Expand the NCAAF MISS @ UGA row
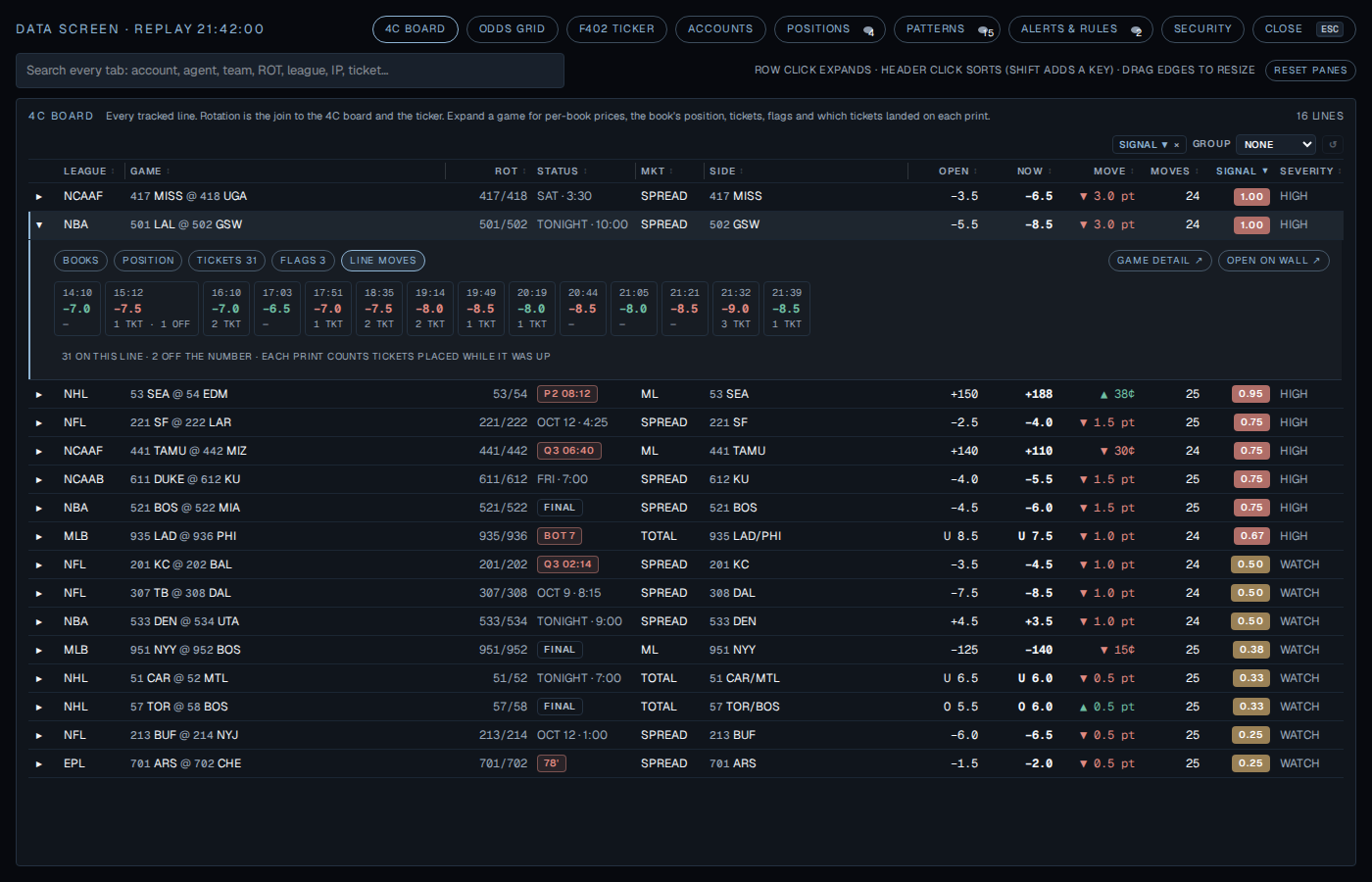1372x882 pixels. (x=39, y=197)
